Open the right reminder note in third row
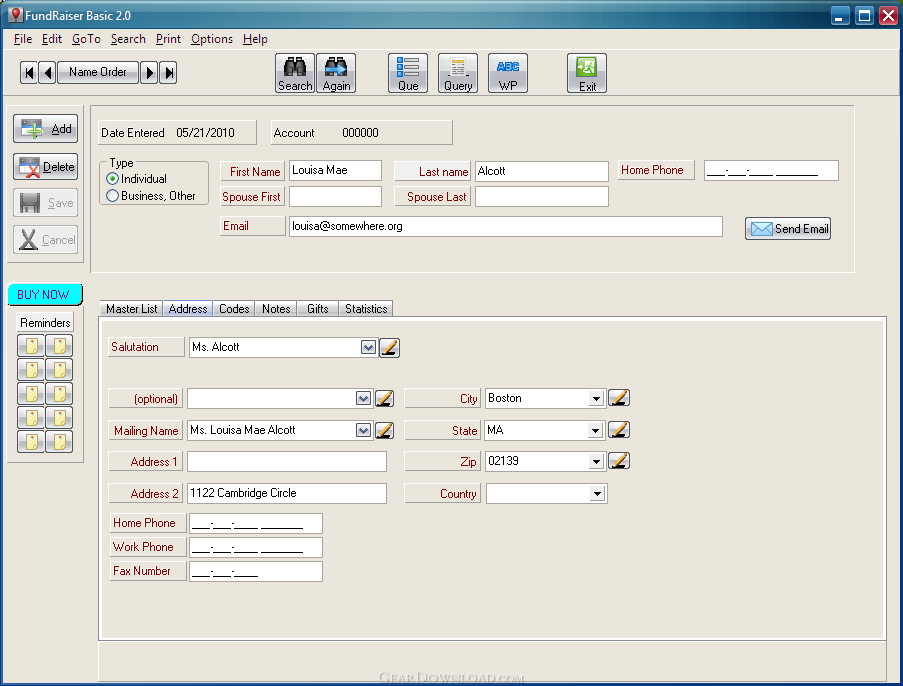The image size is (903, 686). pos(59,394)
